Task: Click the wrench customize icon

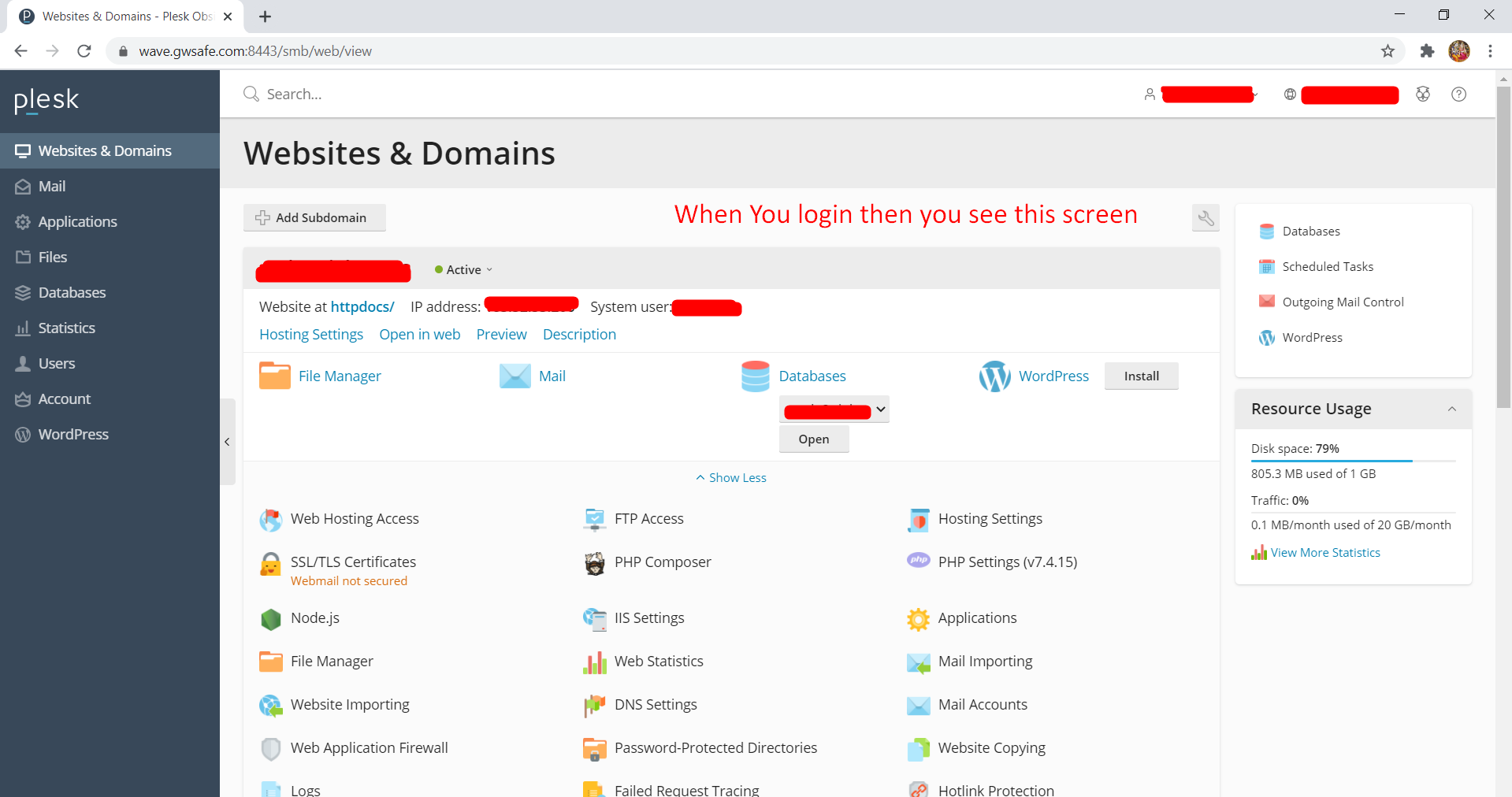Action: pos(1206,218)
